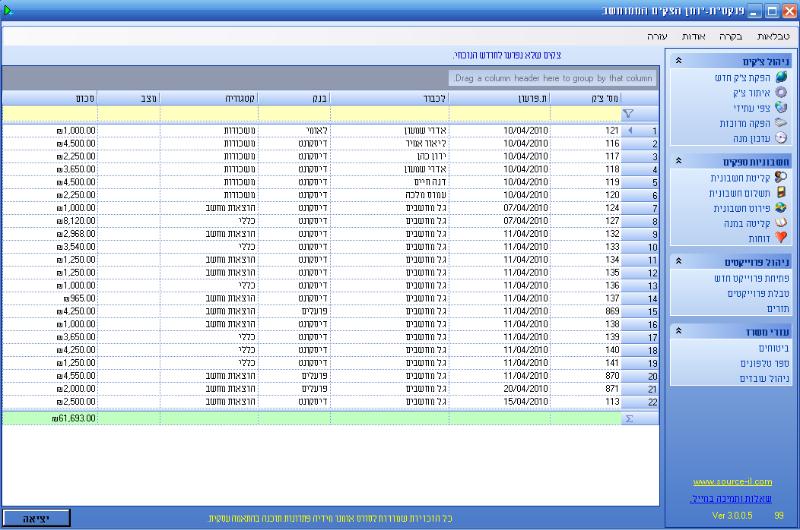Open the בקרה menu
800x530 pixels.
[731, 36]
